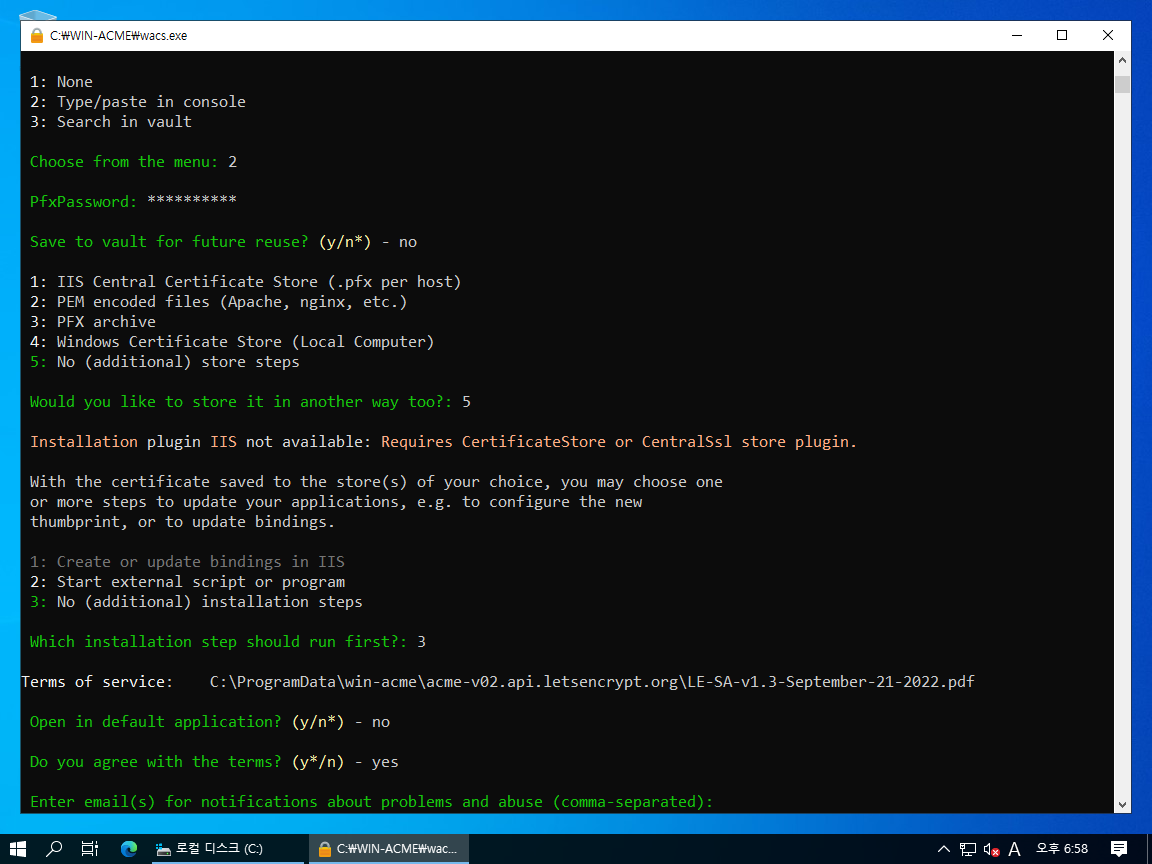The height and width of the screenshot is (864, 1152).
Task: Click the Show desktop strip at taskbar edge
Action: coord(1149,849)
